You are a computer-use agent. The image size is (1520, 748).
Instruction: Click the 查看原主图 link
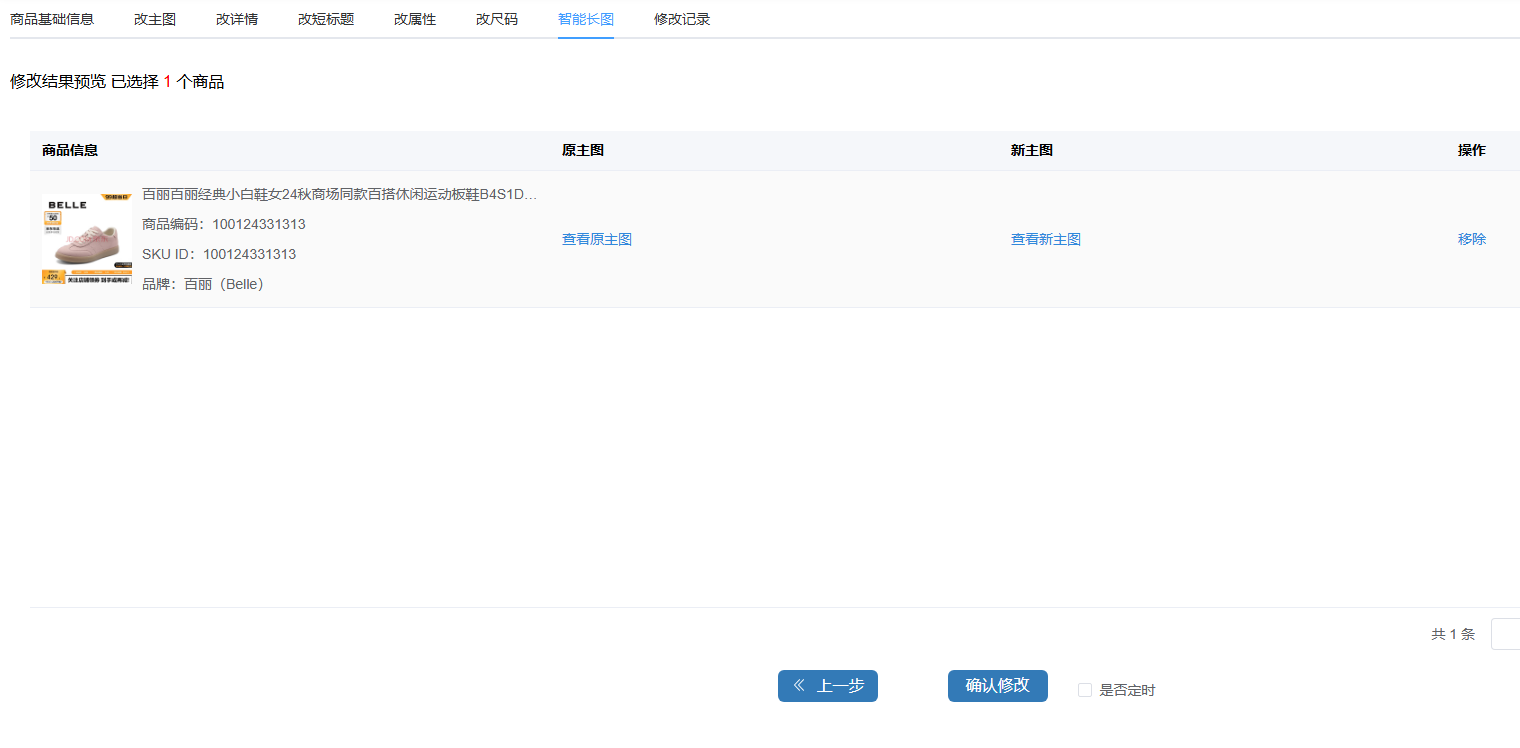(x=597, y=239)
